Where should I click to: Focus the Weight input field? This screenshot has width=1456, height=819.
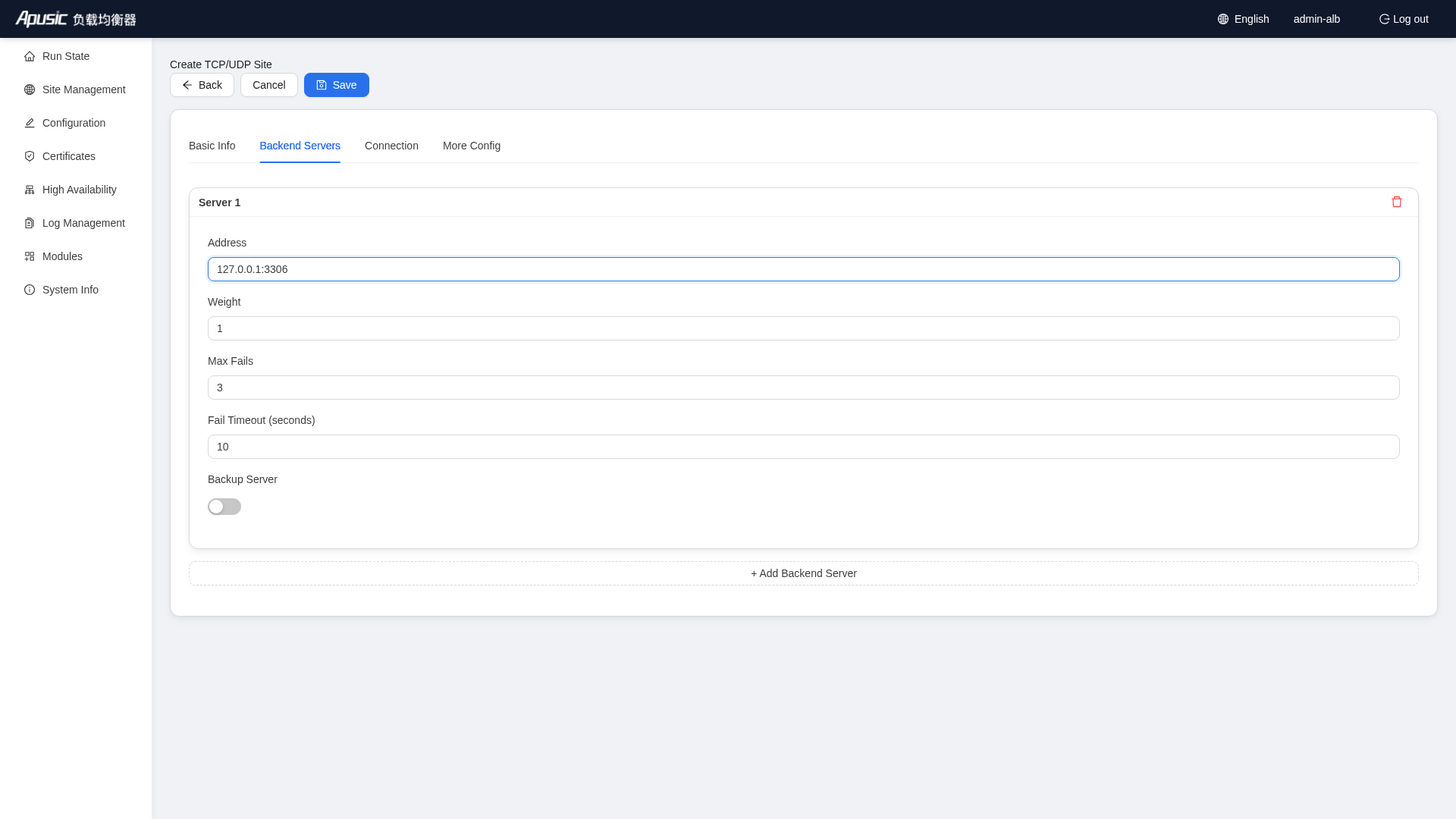pos(804,328)
